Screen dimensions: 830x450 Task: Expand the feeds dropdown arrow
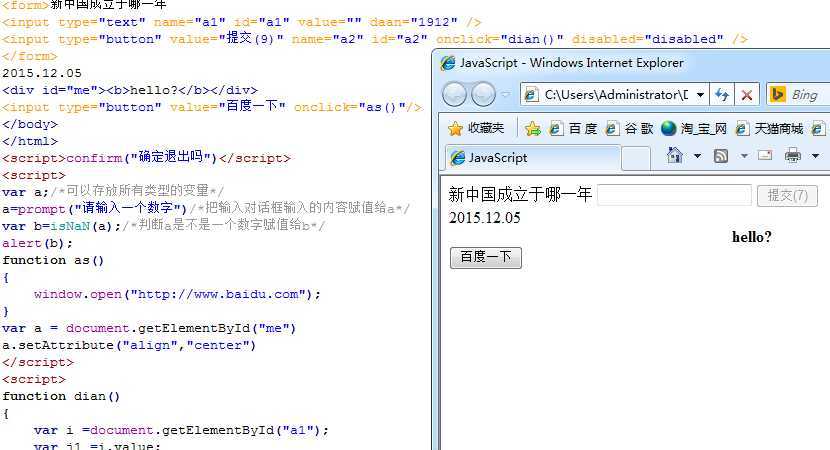(744, 156)
